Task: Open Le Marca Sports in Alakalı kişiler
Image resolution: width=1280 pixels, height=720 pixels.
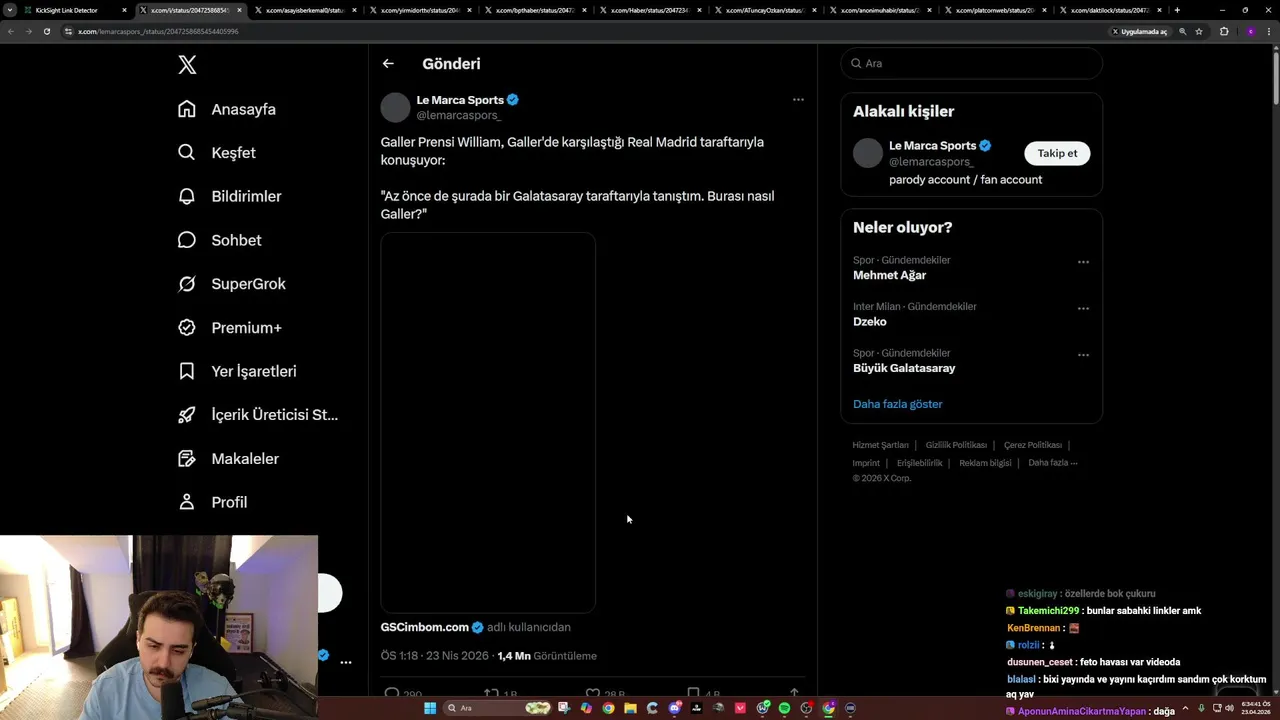Action: [932, 145]
